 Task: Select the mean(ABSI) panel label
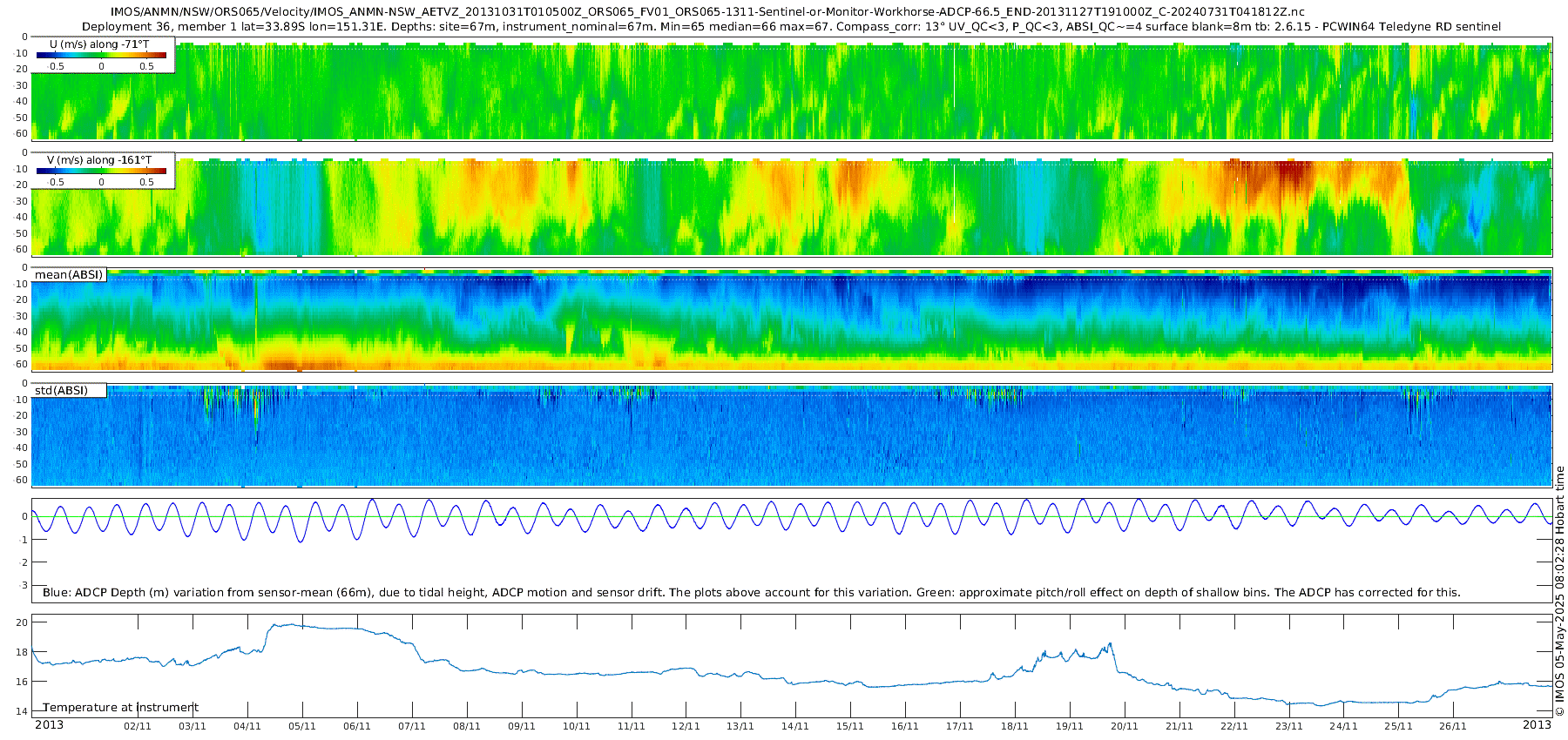click(x=70, y=275)
